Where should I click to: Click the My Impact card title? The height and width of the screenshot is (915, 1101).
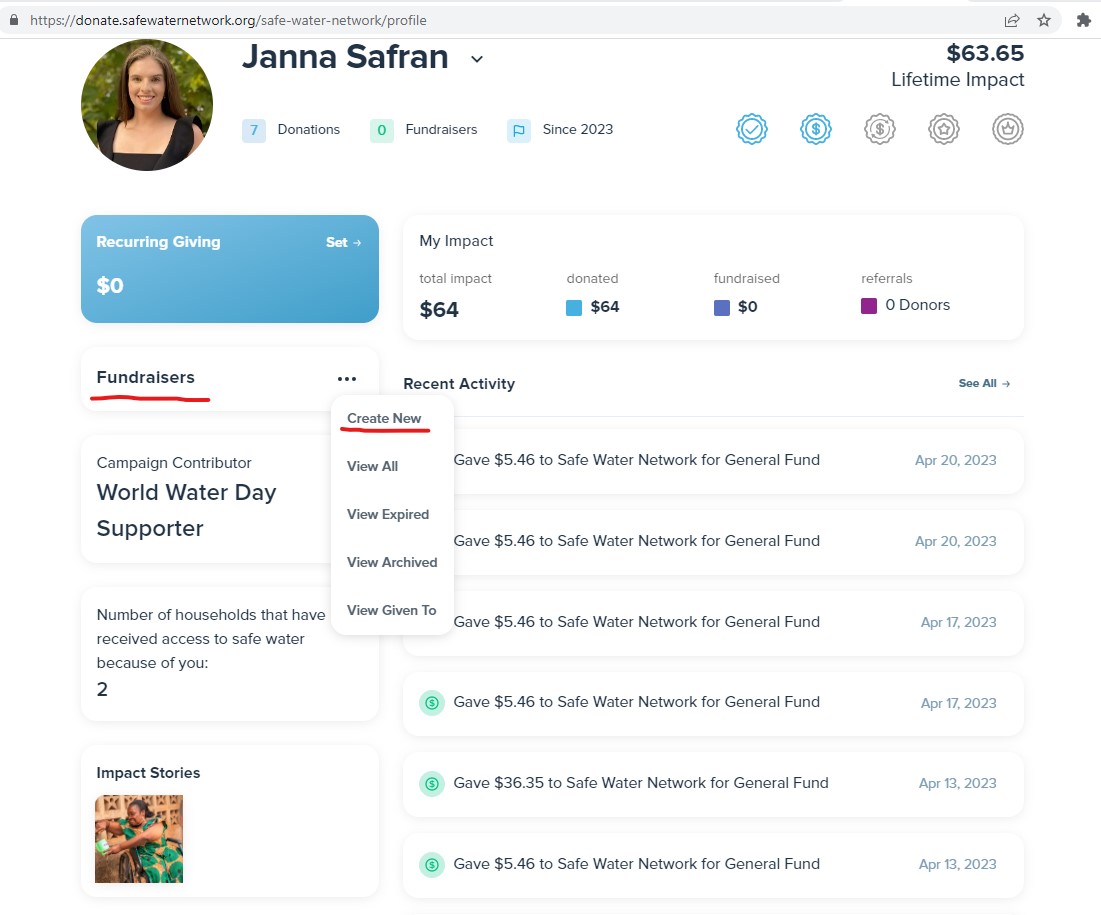(456, 241)
